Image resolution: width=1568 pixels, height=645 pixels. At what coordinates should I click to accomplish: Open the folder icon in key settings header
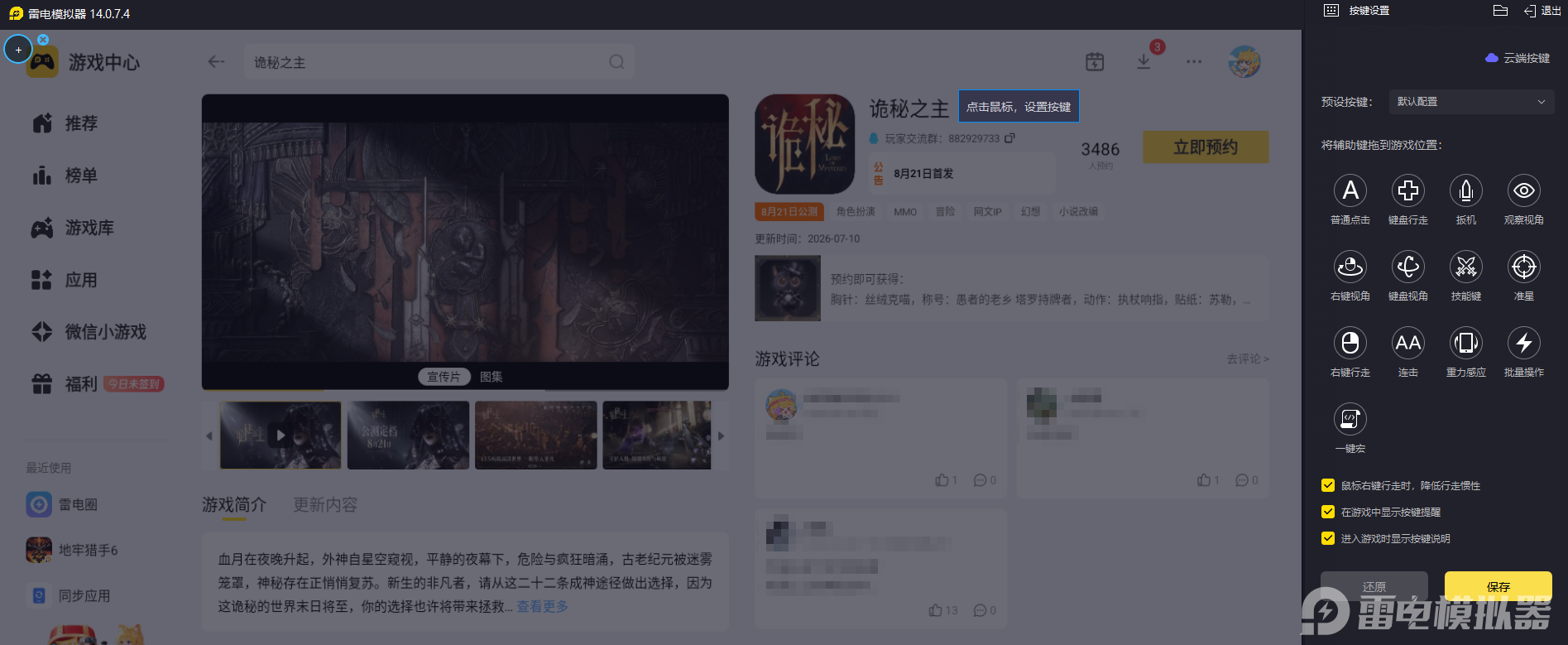coord(1500,11)
